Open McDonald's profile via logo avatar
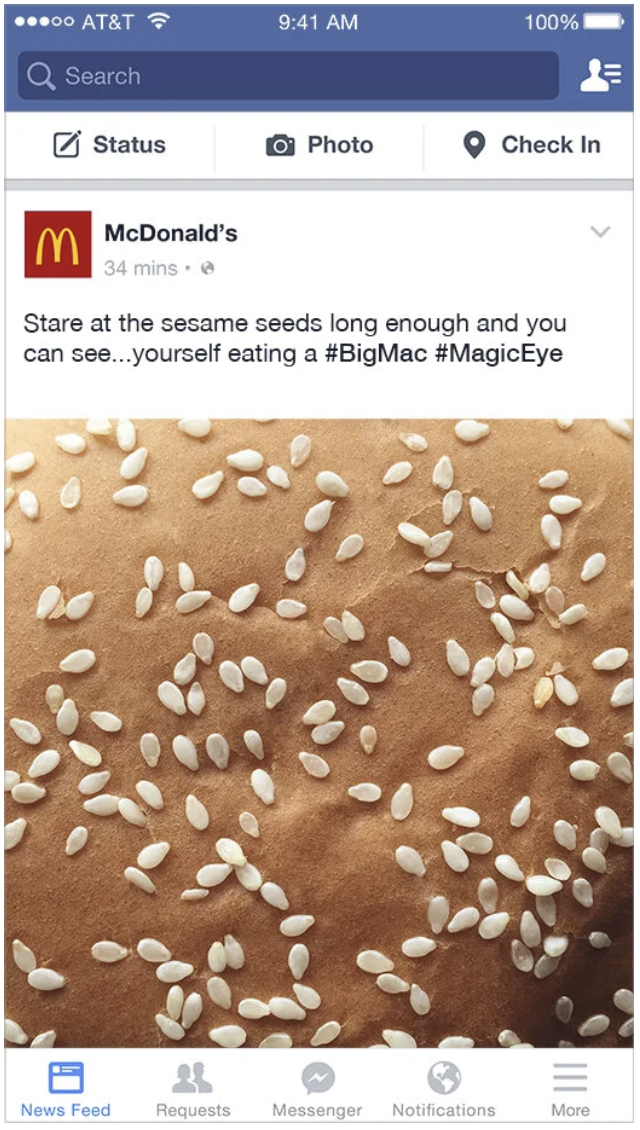 tap(58, 244)
